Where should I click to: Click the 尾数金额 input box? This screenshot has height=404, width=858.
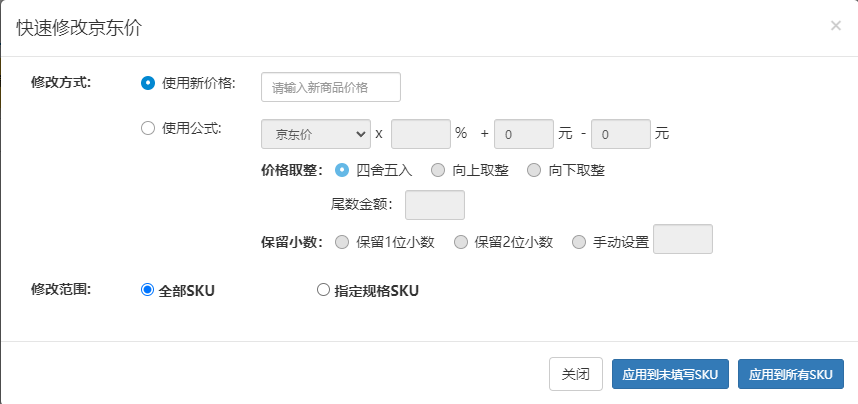[x=434, y=205]
